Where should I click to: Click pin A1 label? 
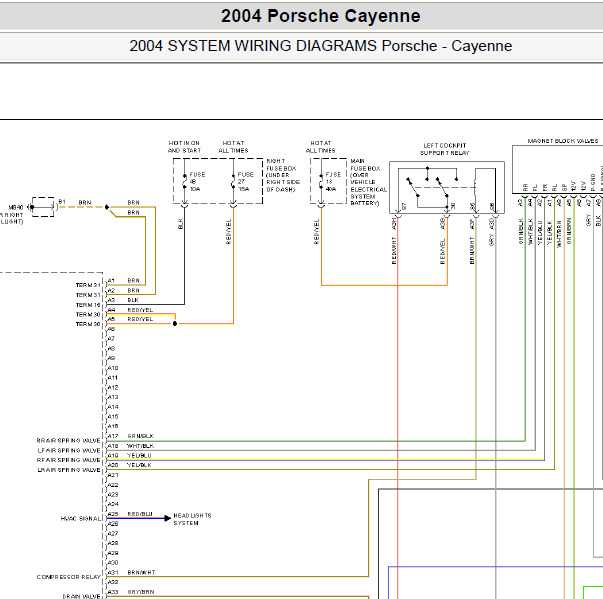111,280
